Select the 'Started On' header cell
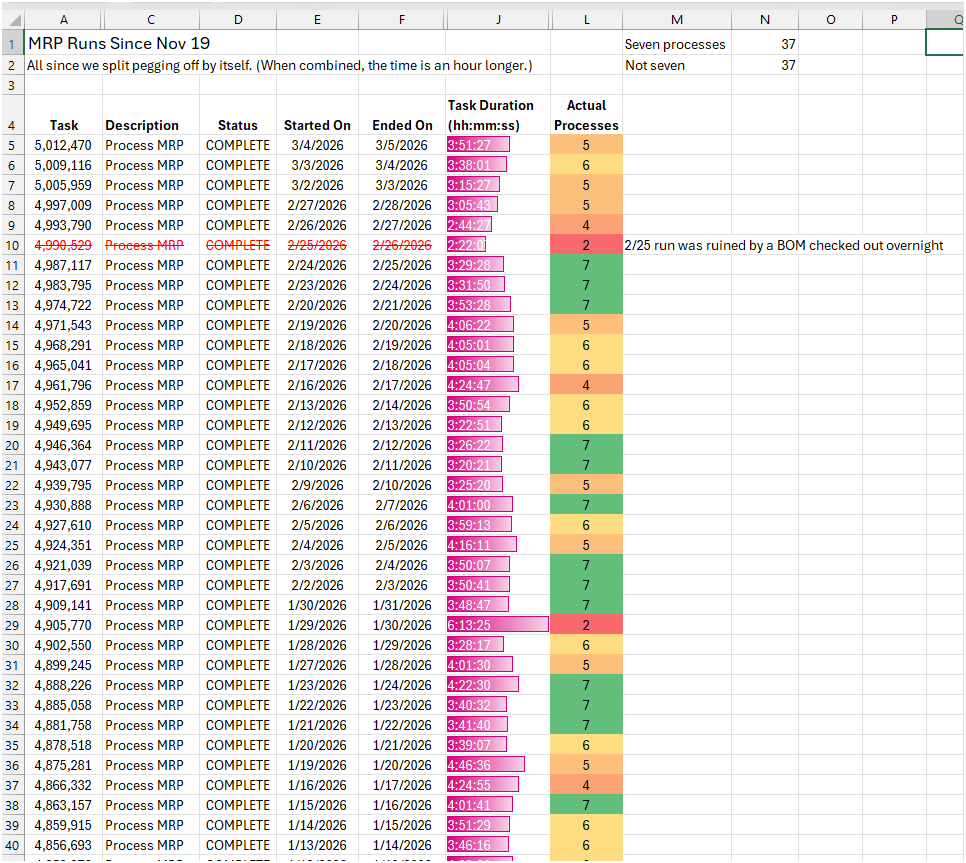This screenshot has width=966, height=863. 317,125
